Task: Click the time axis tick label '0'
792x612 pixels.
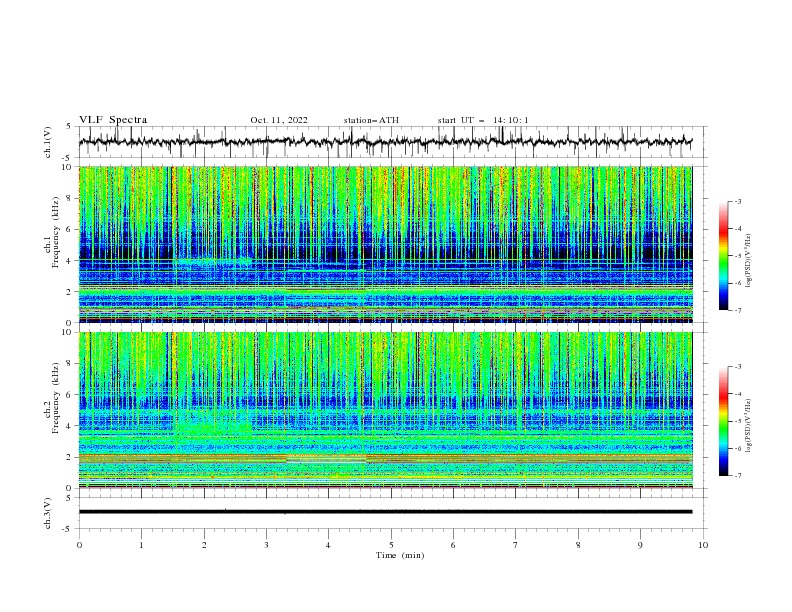Action: click(x=79, y=545)
